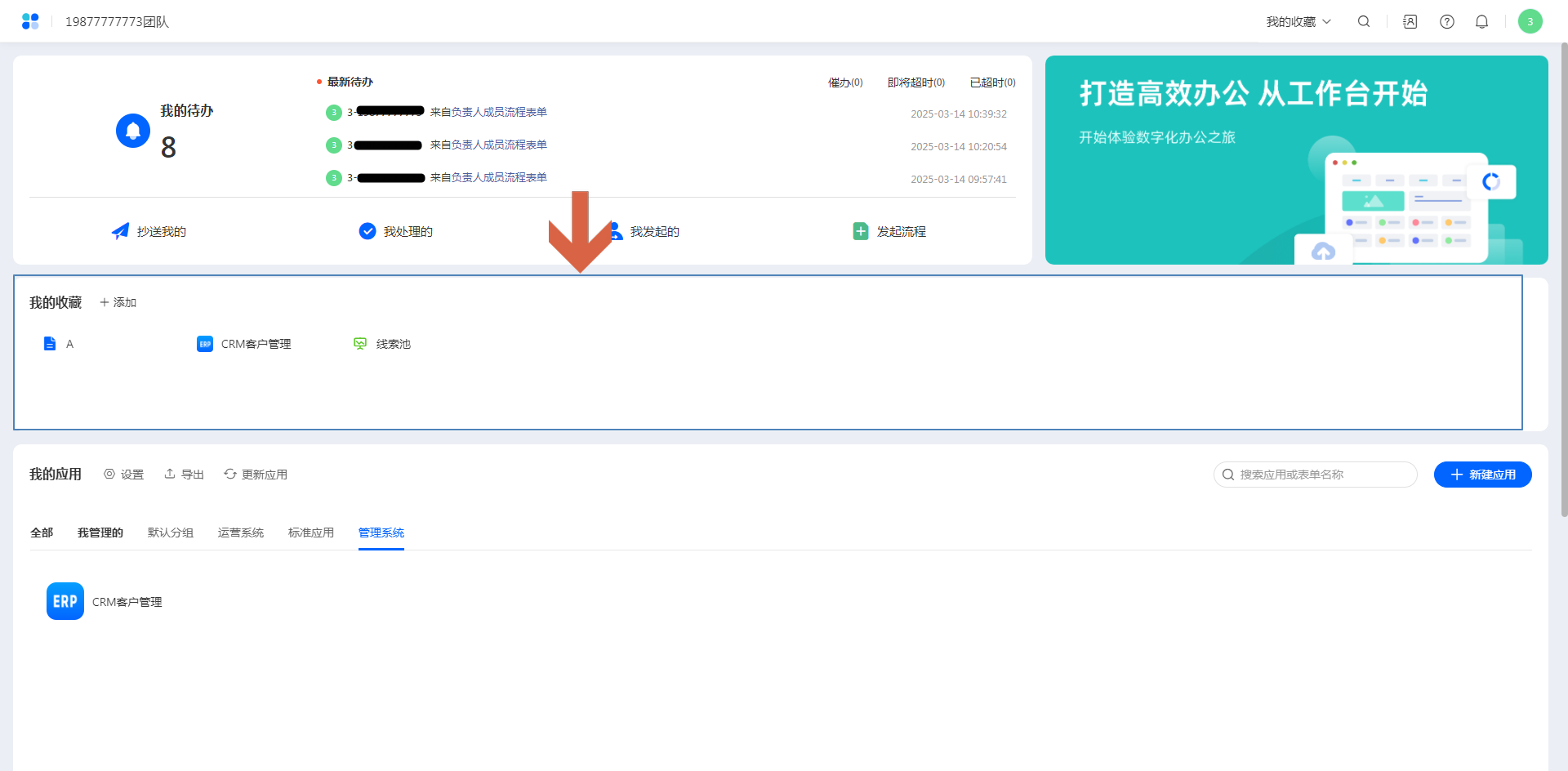Focus the 搜索应用或表单名称 search field
This screenshot has height=771, width=1568.
(x=1323, y=475)
